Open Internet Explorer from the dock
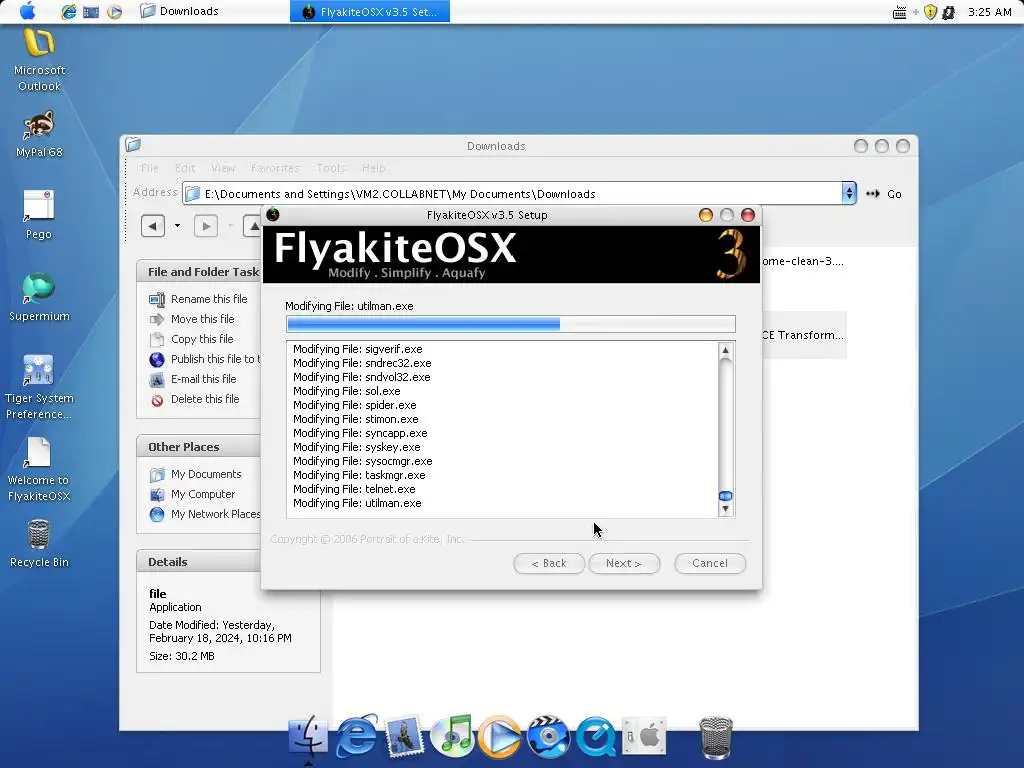This screenshot has height=768, width=1024. point(357,736)
